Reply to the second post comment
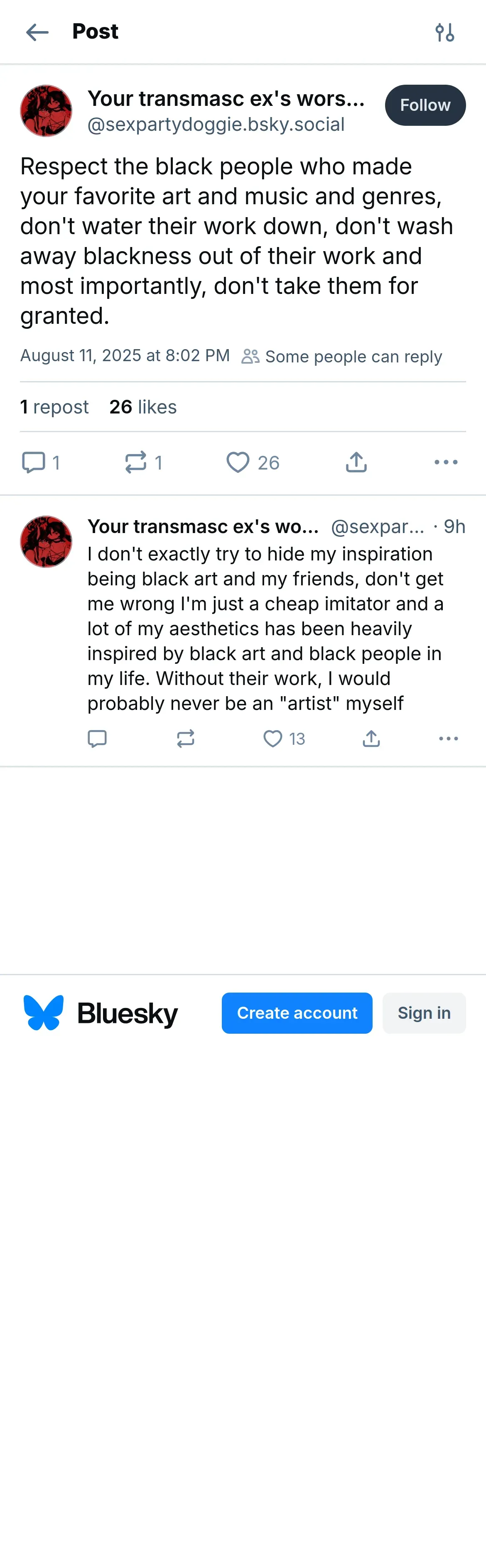Screen dimensions: 486x1568 pyautogui.click(x=98, y=739)
